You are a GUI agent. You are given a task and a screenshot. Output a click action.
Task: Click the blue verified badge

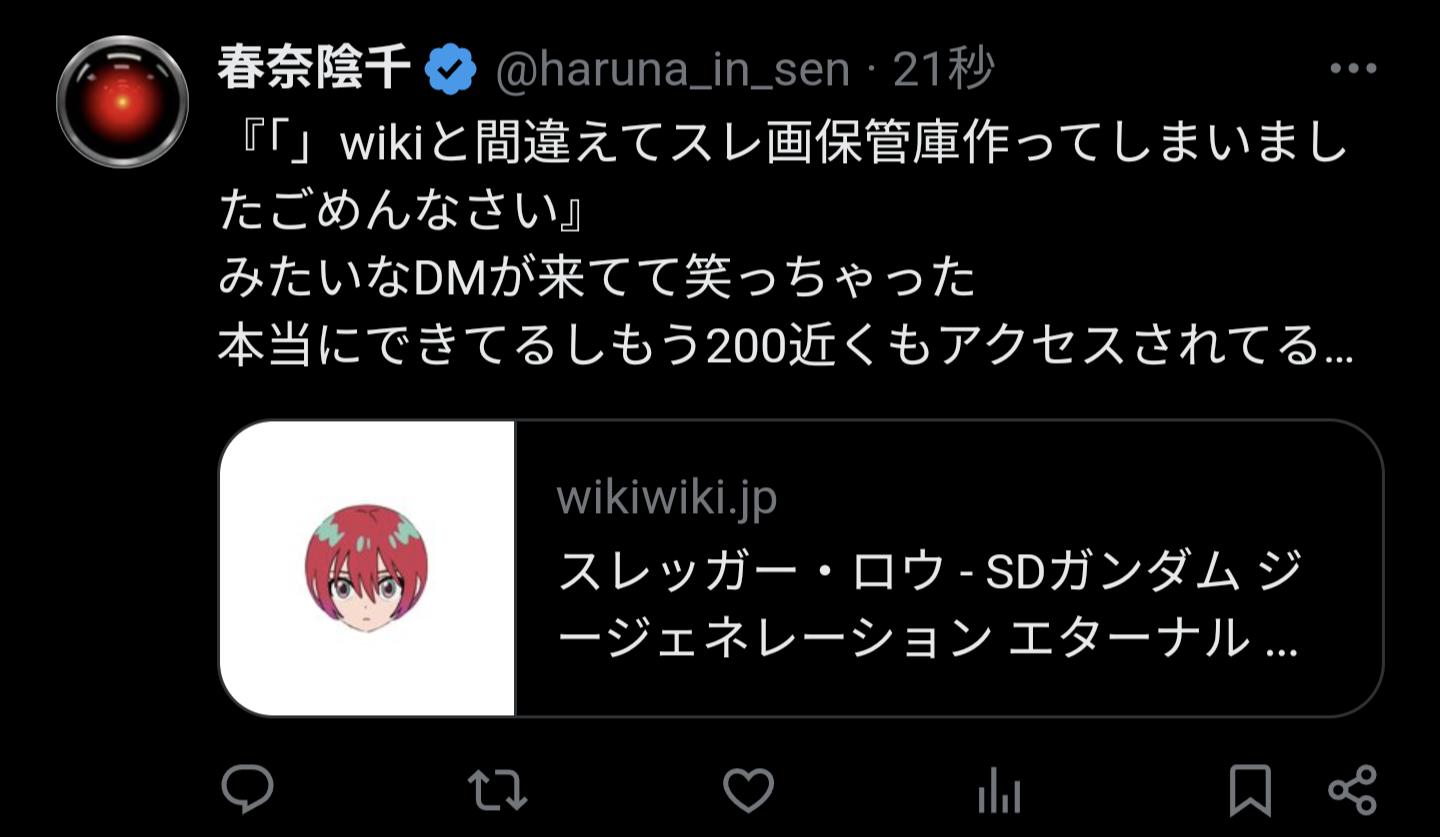pyautogui.click(x=450, y=70)
